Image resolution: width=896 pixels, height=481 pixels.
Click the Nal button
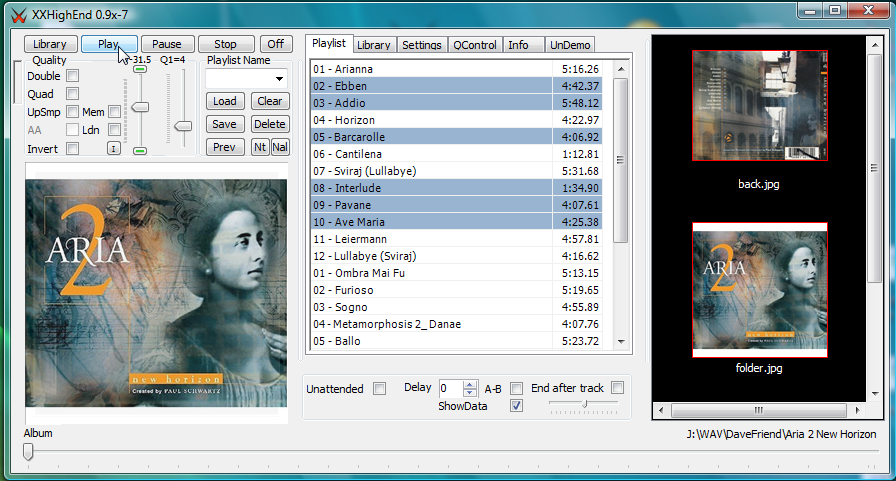coord(280,147)
